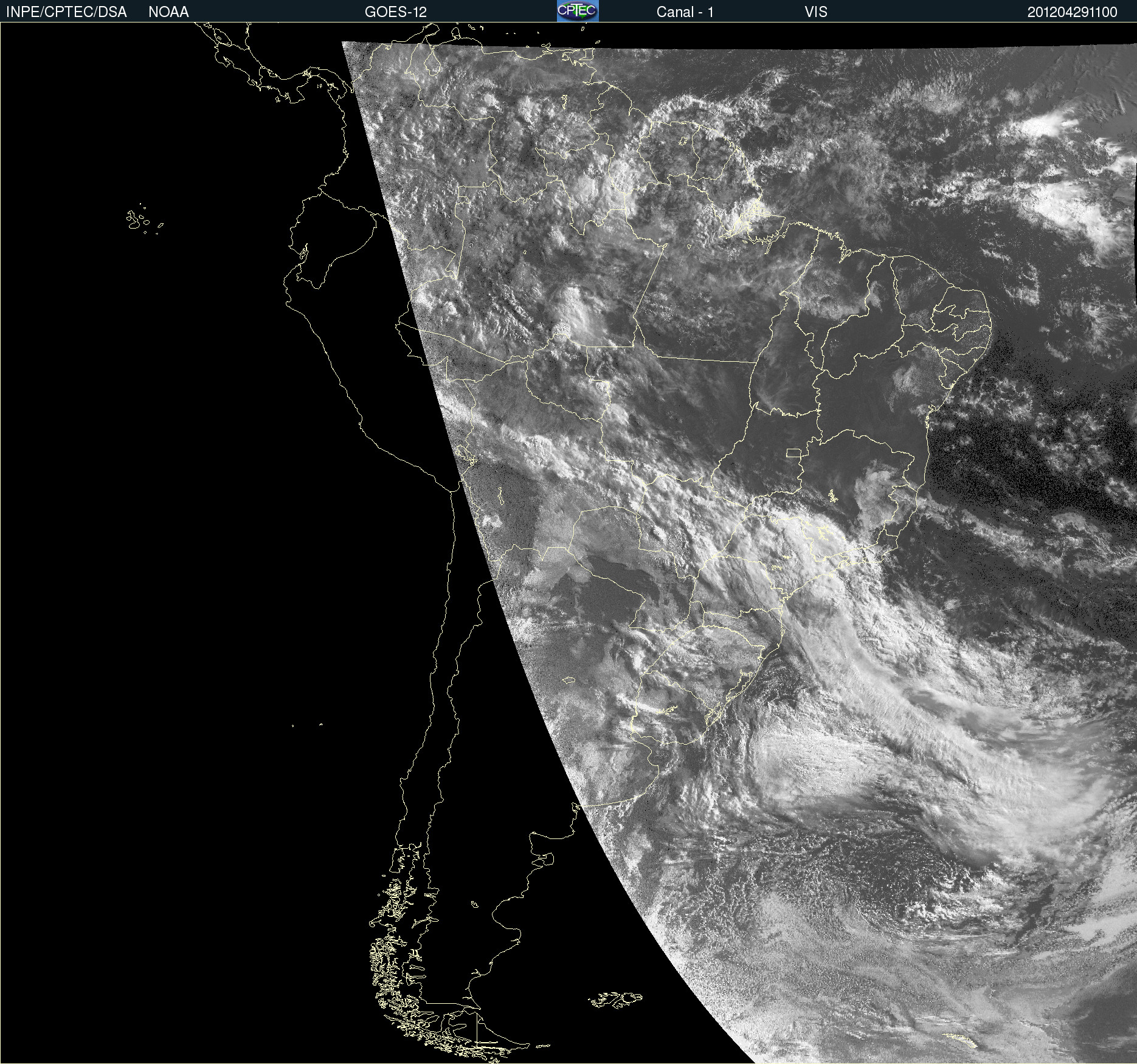Click the VIS channel label
1137x1064 pixels.
click(x=816, y=12)
